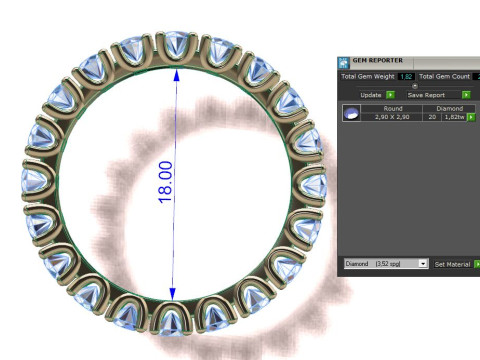This screenshot has width=480, height=360.
Task: Click the 2,90 X 2,90 size cell
Action: click(x=392, y=117)
